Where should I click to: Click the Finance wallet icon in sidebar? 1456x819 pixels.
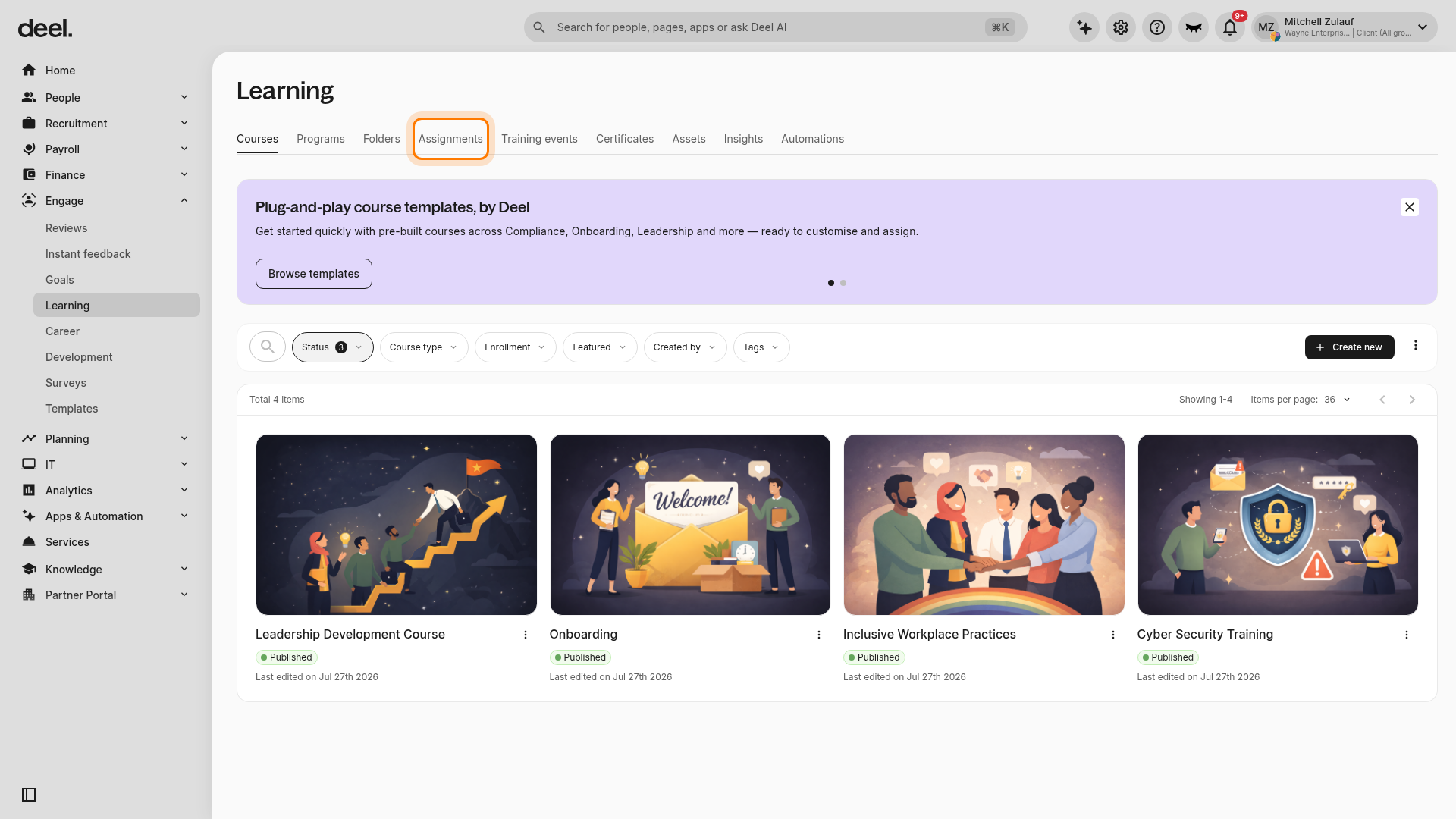point(29,174)
